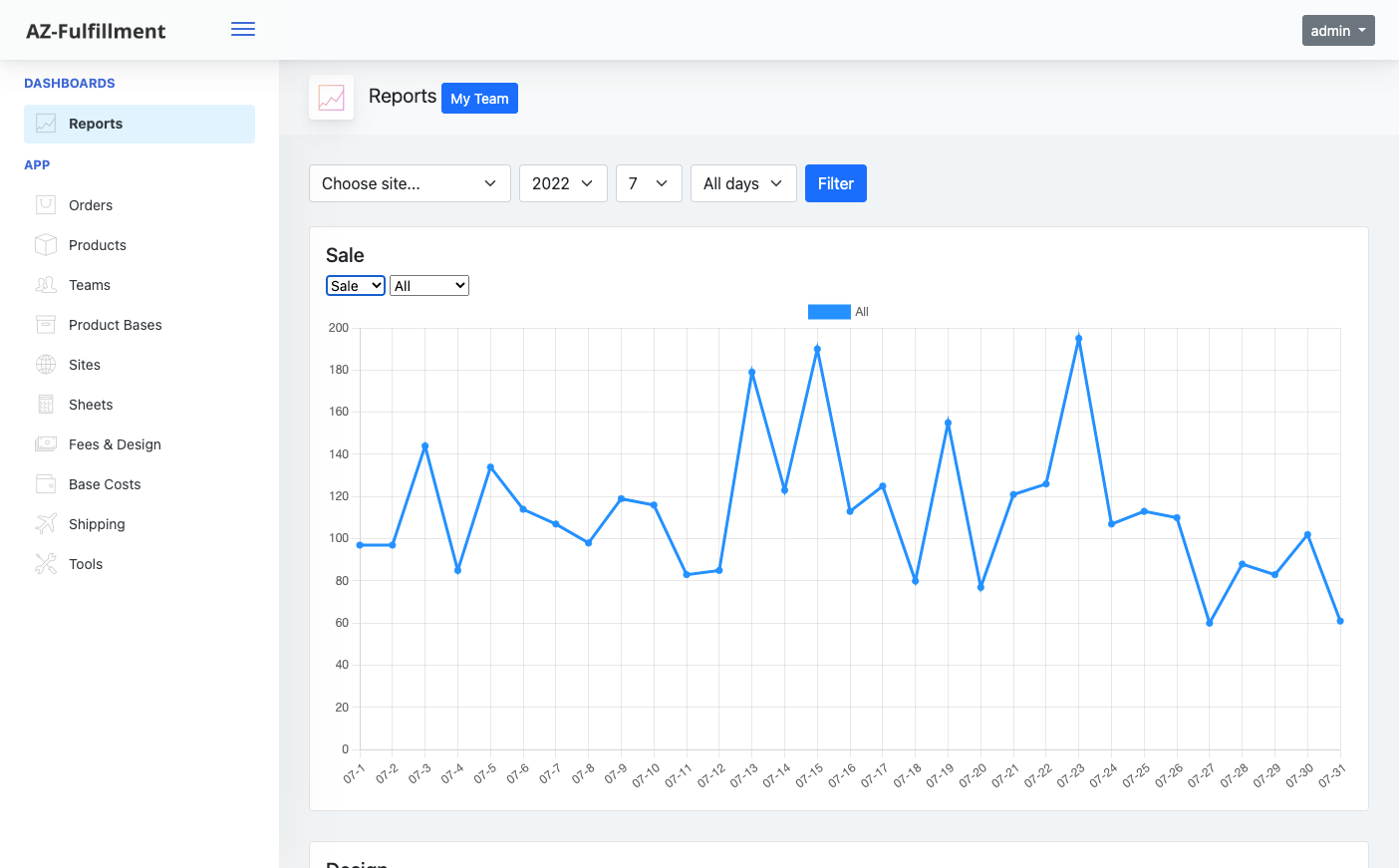Open the All days dropdown

pyautogui.click(x=743, y=183)
